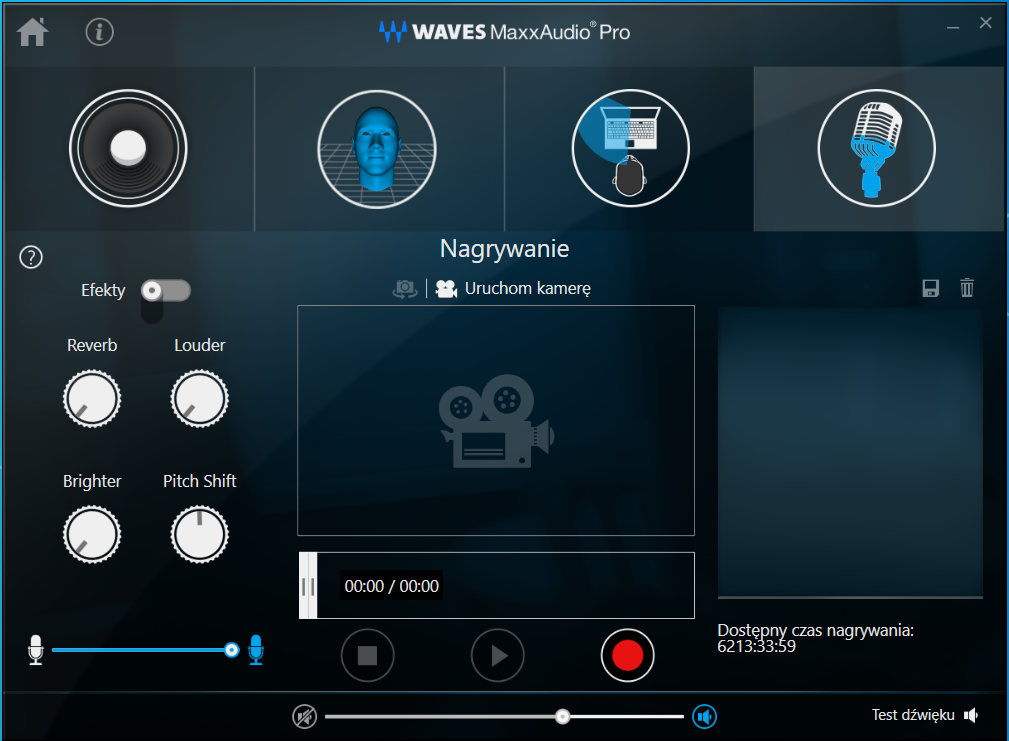Click the switch camera icon
Viewport: 1009px width, 741px height.
(404, 289)
